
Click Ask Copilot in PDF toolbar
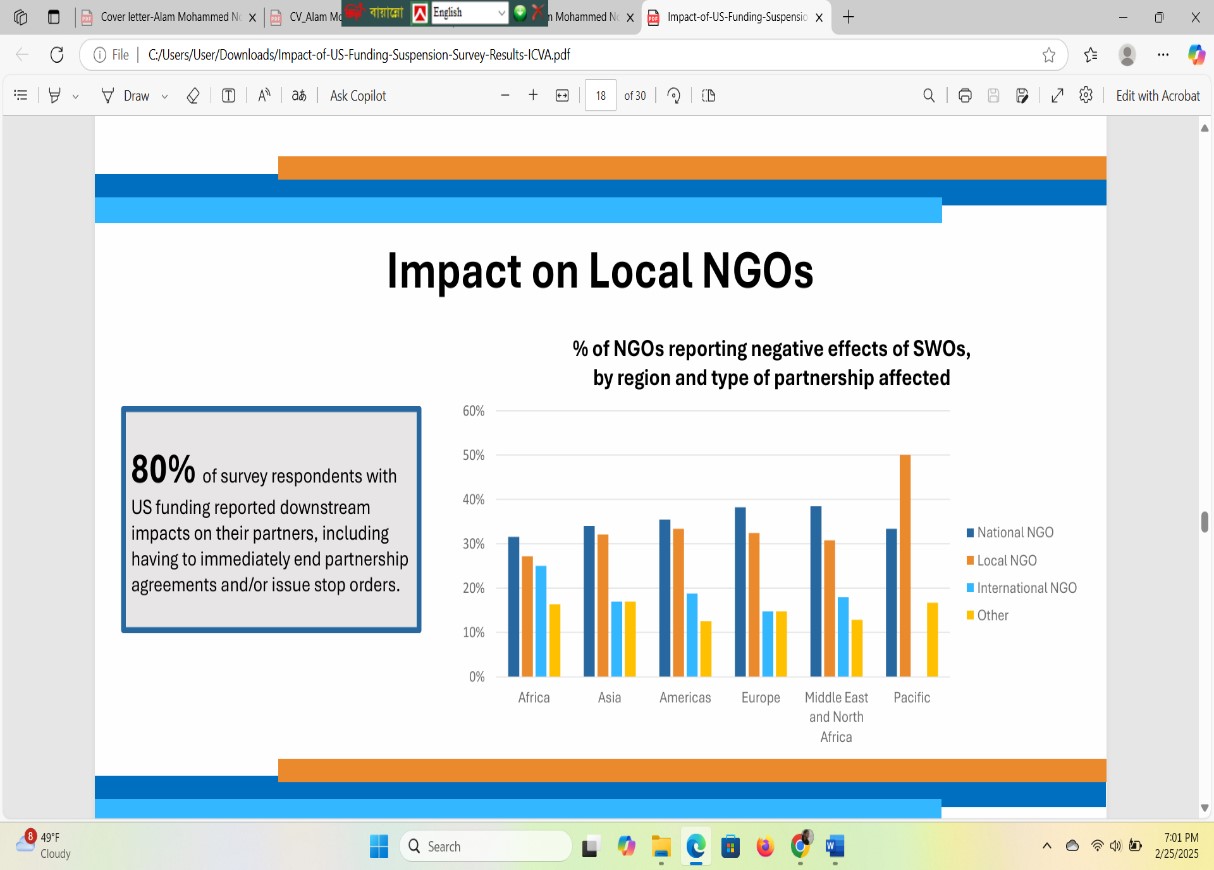point(358,96)
